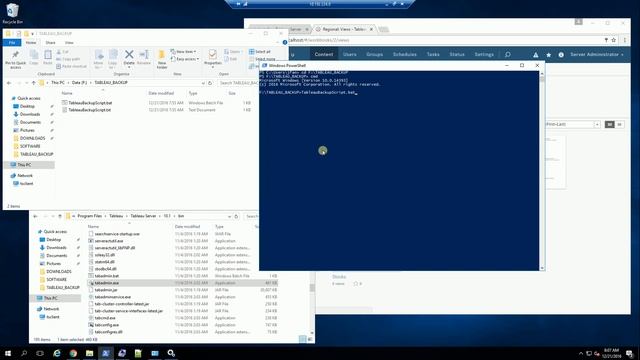Open Groups tab in Tableau Server
The width and height of the screenshot is (640, 360).
coord(374,54)
